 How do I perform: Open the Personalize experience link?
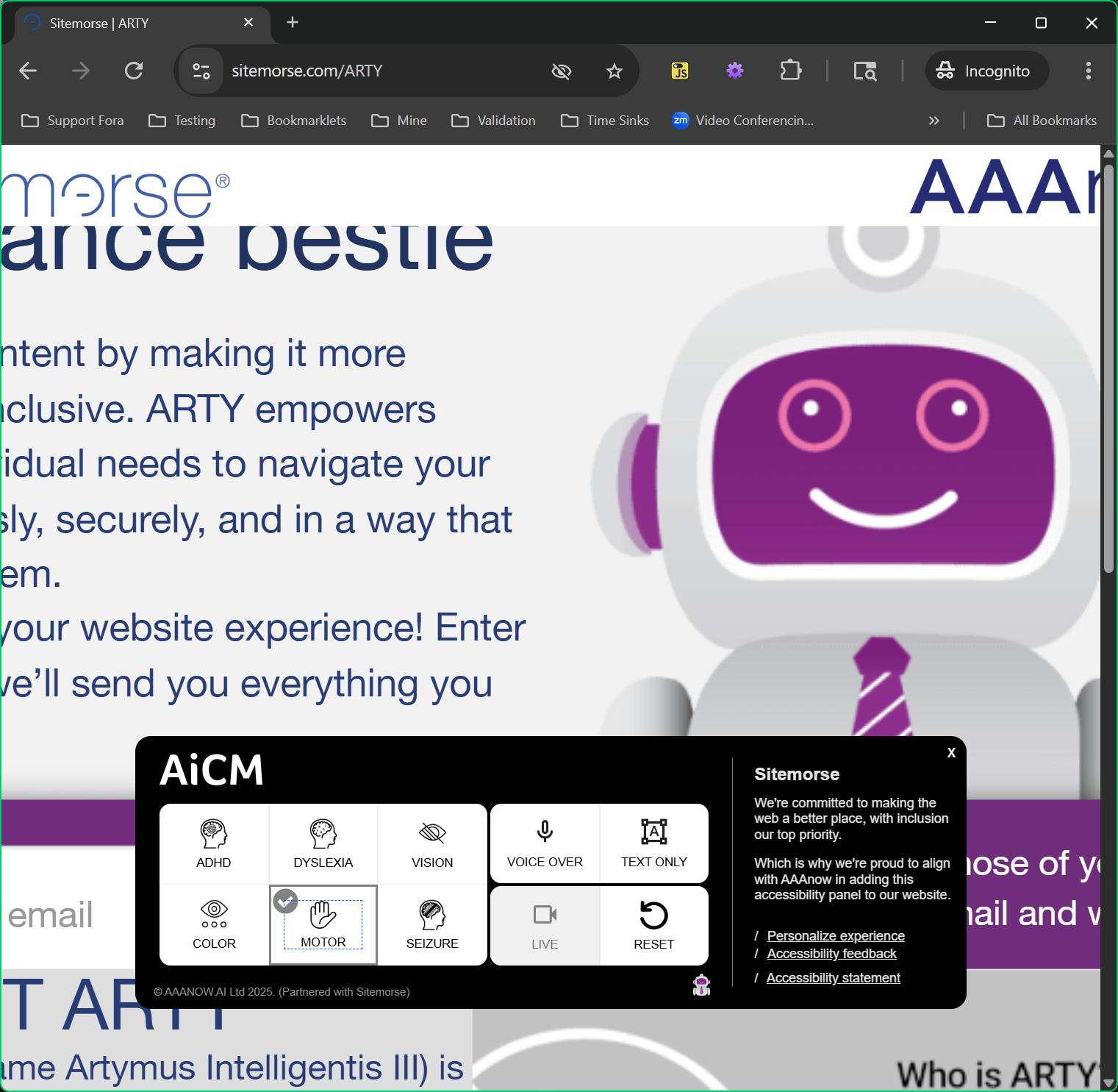pyautogui.click(x=836, y=935)
